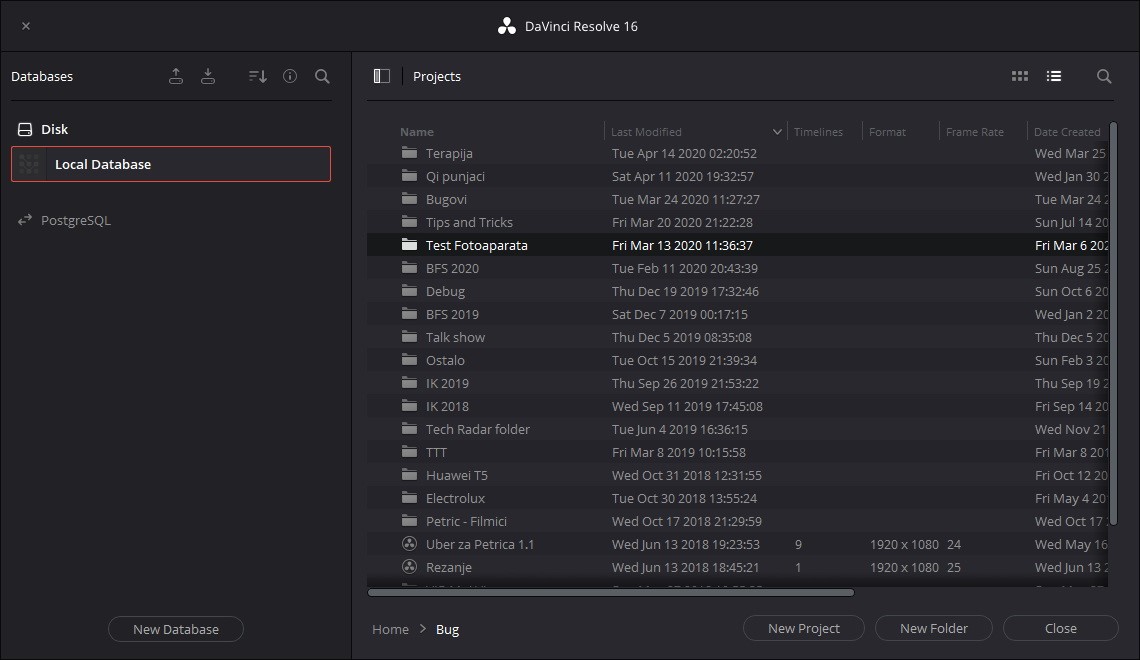Image resolution: width=1140 pixels, height=660 pixels.
Task: Click the Huawei T5 folder icon
Action: point(409,475)
